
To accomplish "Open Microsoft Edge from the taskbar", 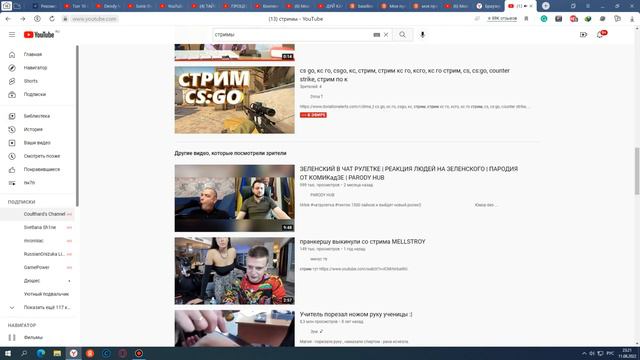I will tap(41, 353).
